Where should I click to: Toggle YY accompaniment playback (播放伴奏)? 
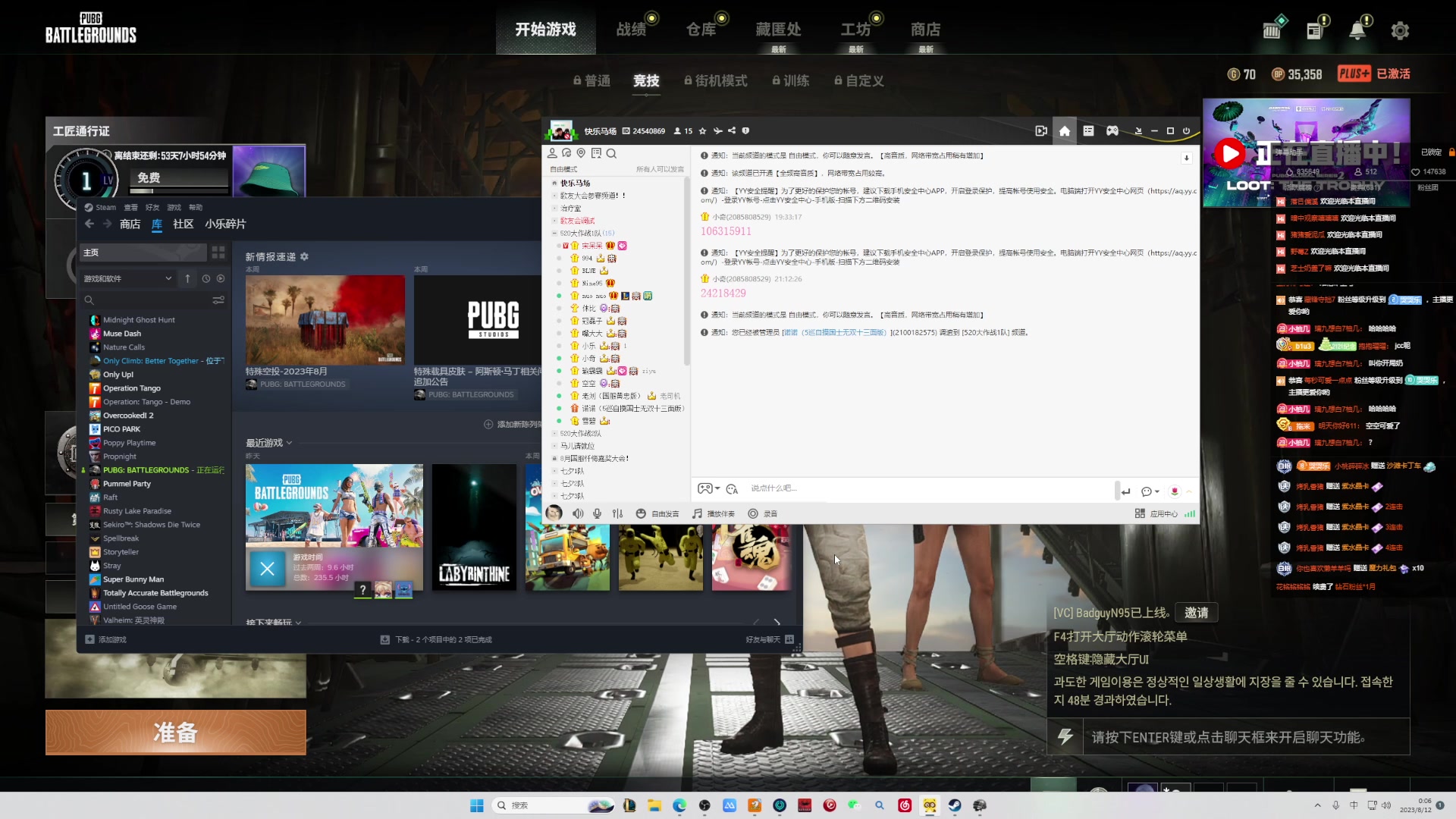[x=714, y=513]
